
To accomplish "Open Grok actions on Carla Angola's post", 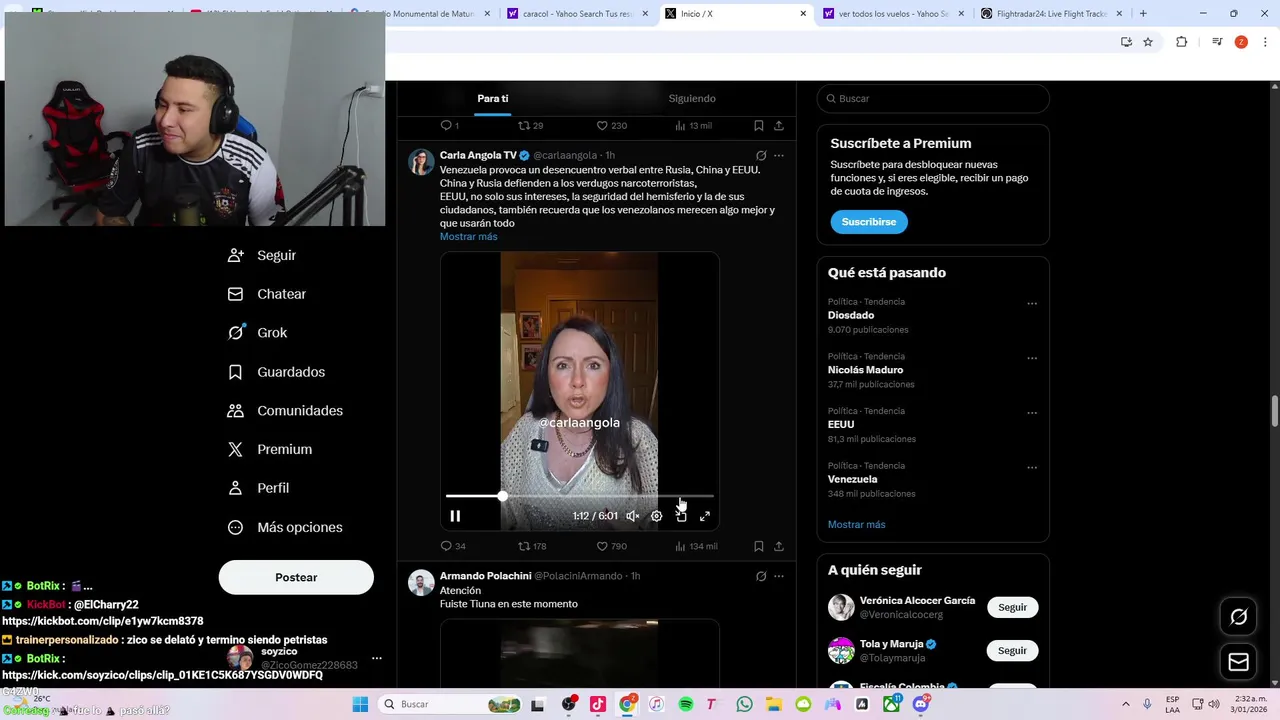I will (x=761, y=156).
